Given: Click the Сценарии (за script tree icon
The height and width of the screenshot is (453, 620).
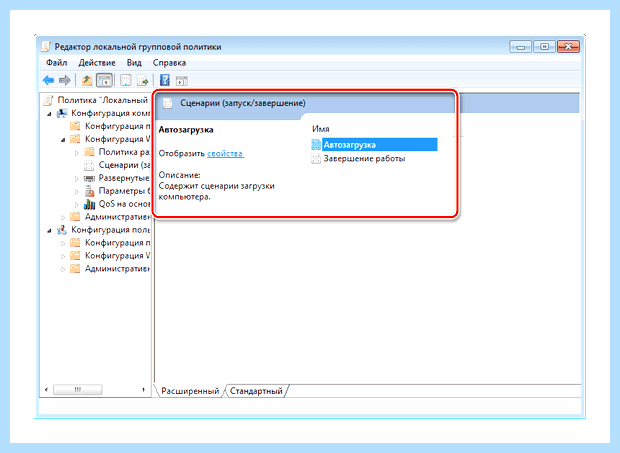Looking at the screenshot, I should [x=89, y=165].
